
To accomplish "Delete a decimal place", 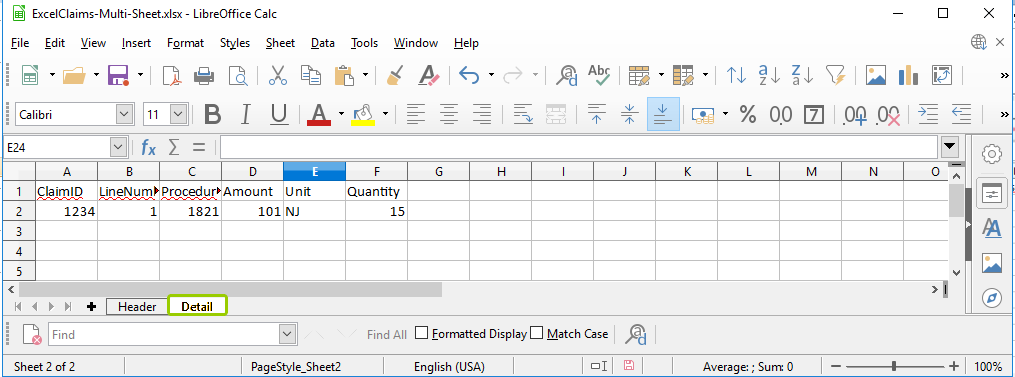I will click(888, 115).
